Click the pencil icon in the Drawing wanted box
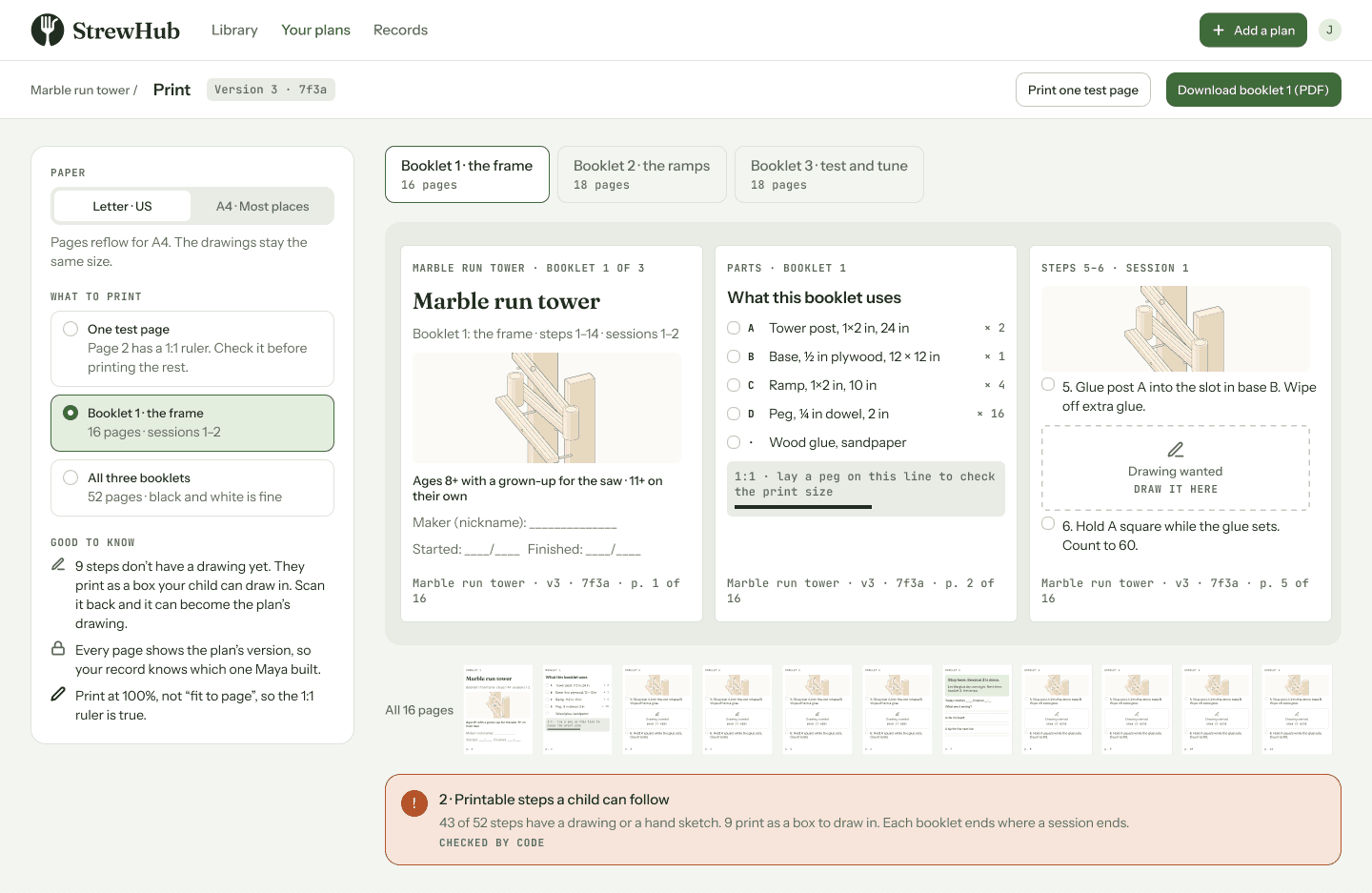 [1176, 450]
